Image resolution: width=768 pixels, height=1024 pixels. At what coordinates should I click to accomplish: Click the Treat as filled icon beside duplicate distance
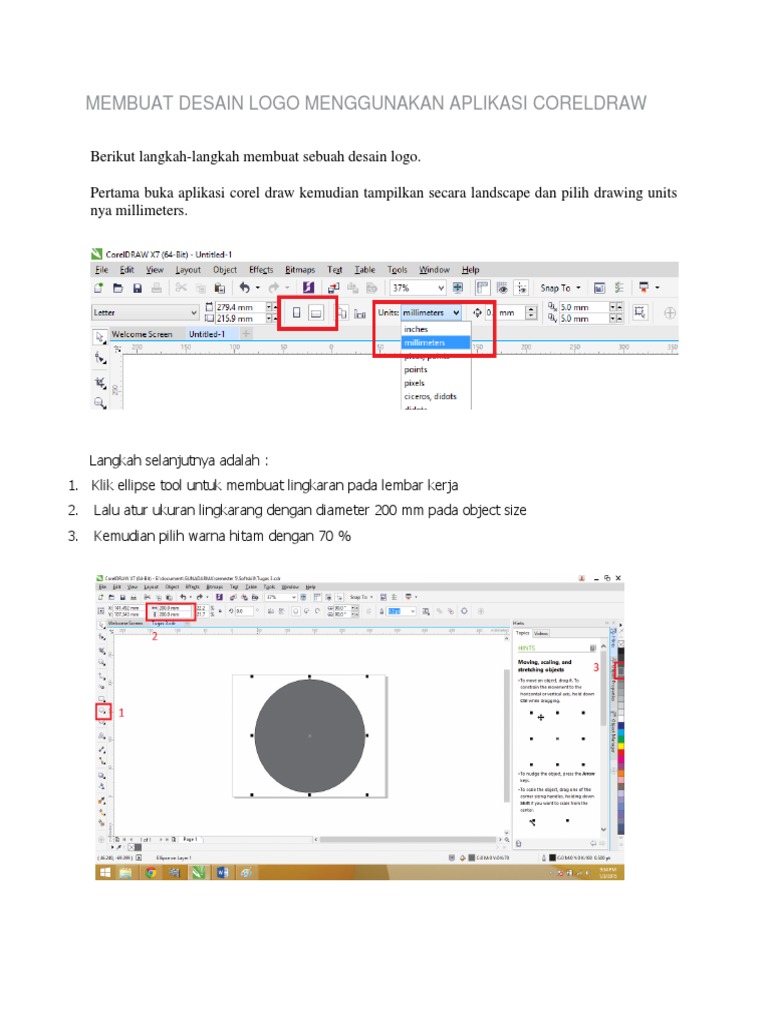640,312
